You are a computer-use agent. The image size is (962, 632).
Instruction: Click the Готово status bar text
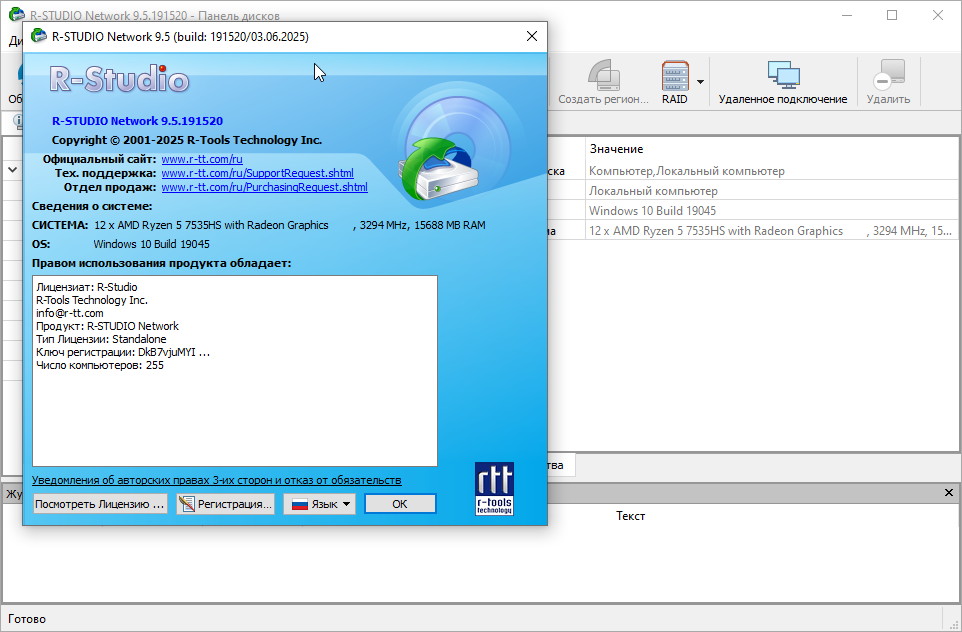coord(27,619)
